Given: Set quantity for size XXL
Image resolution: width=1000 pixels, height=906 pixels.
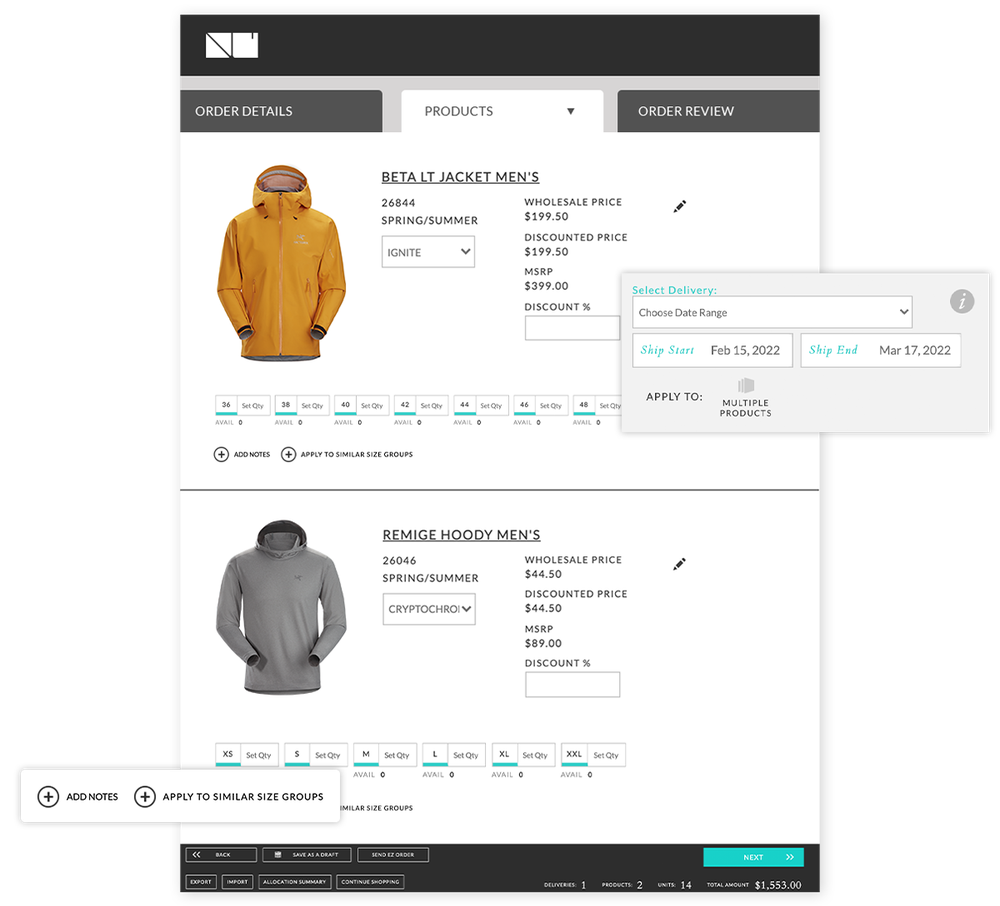Looking at the screenshot, I should (x=606, y=755).
